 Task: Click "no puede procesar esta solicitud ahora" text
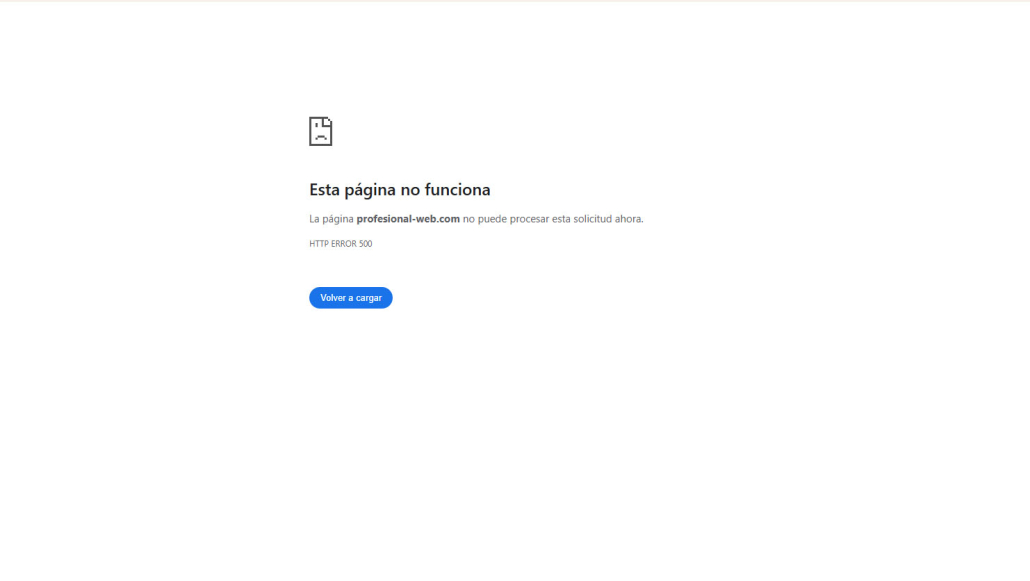[x=552, y=219]
